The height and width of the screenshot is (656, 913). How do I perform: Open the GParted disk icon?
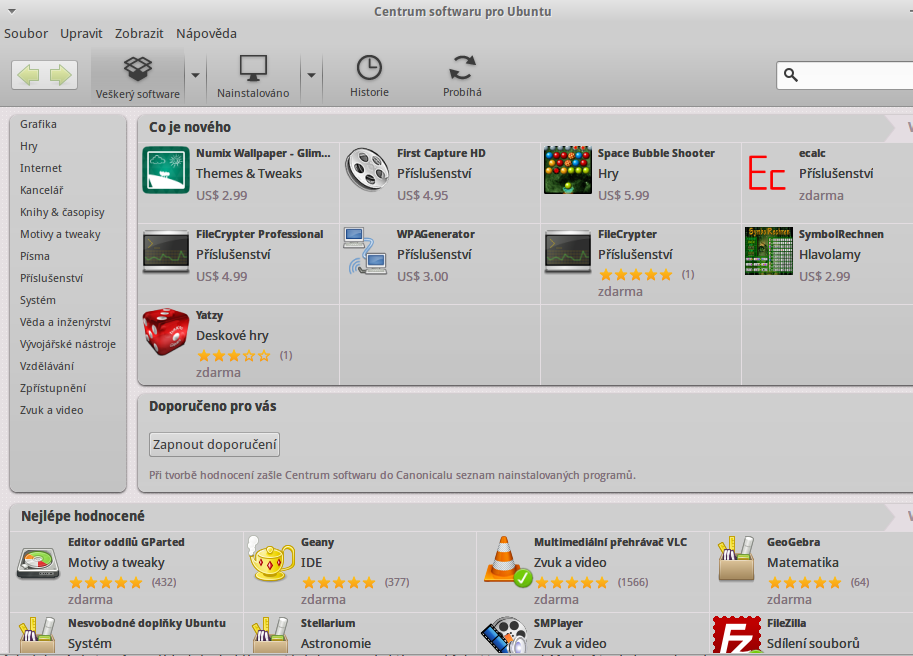[38, 563]
